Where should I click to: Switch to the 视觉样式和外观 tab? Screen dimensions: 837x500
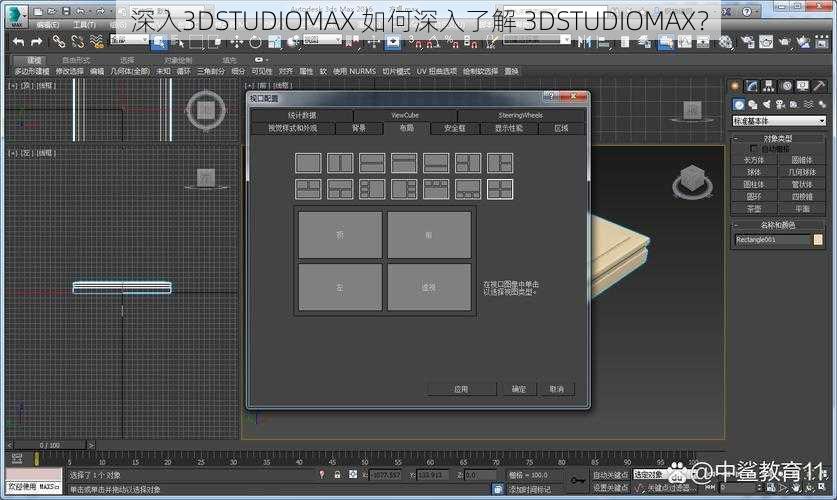293,128
